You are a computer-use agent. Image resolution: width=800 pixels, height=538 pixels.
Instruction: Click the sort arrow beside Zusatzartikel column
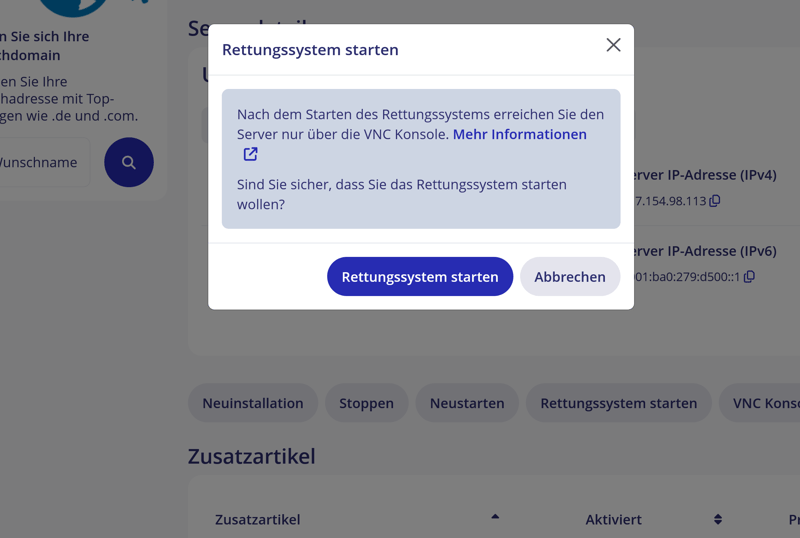[495, 517]
